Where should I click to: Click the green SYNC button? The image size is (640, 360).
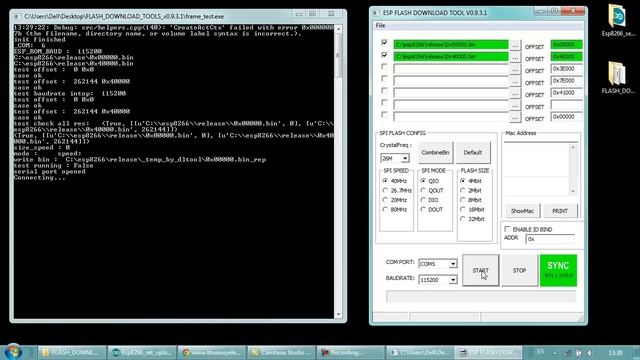[x=558, y=270]
